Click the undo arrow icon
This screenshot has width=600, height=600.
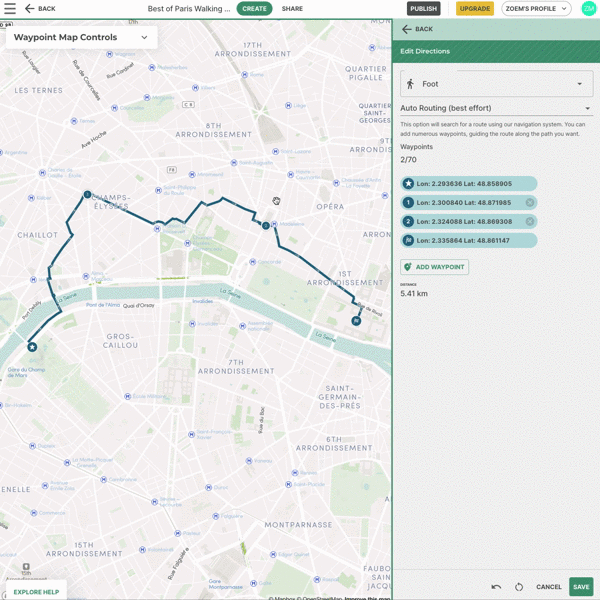pyautogui.click(x=496, y=587)
